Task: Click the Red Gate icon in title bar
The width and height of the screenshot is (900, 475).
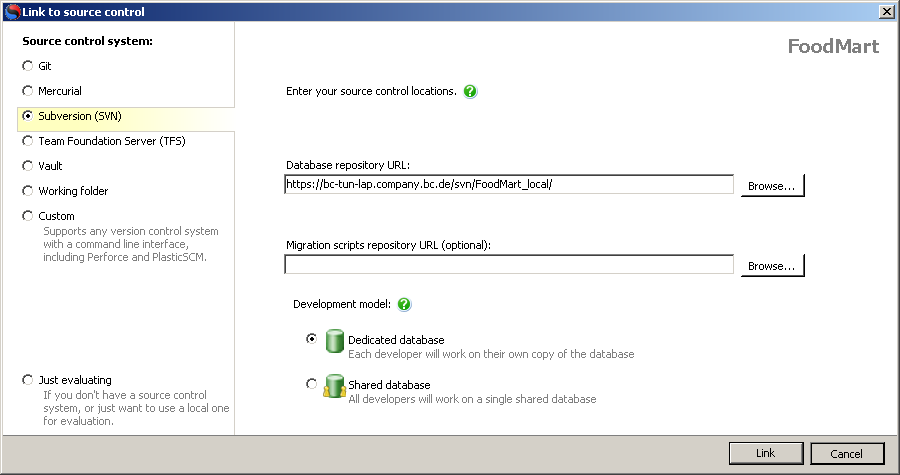Action: point(12,11)
